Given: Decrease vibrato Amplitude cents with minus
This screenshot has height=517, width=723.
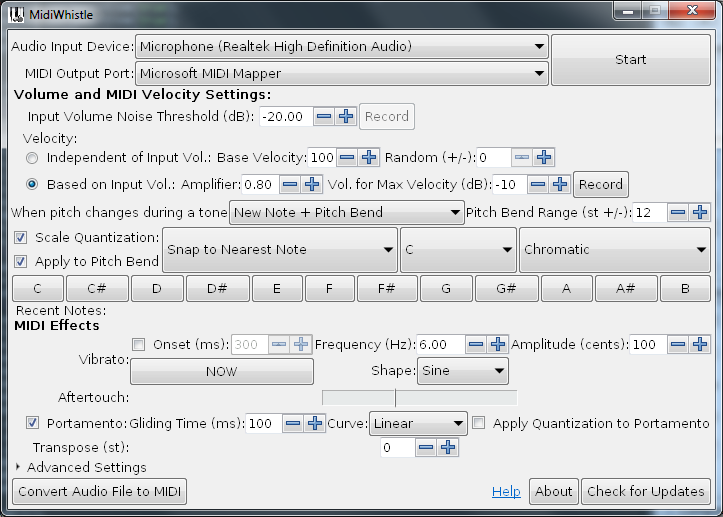Looking at the screenshot, I should (x=677, y=345).
